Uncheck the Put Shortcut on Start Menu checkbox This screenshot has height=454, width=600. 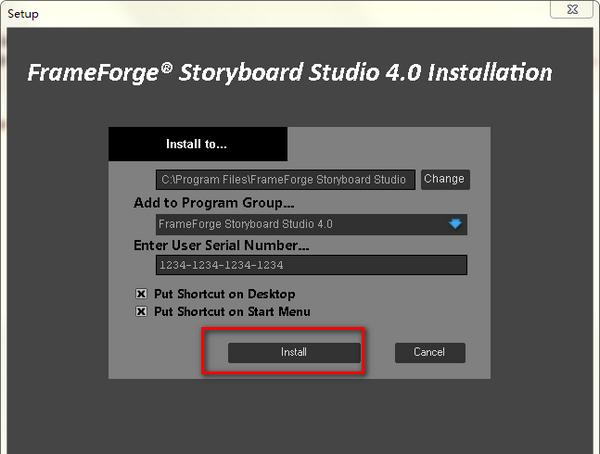click(141, 312)
